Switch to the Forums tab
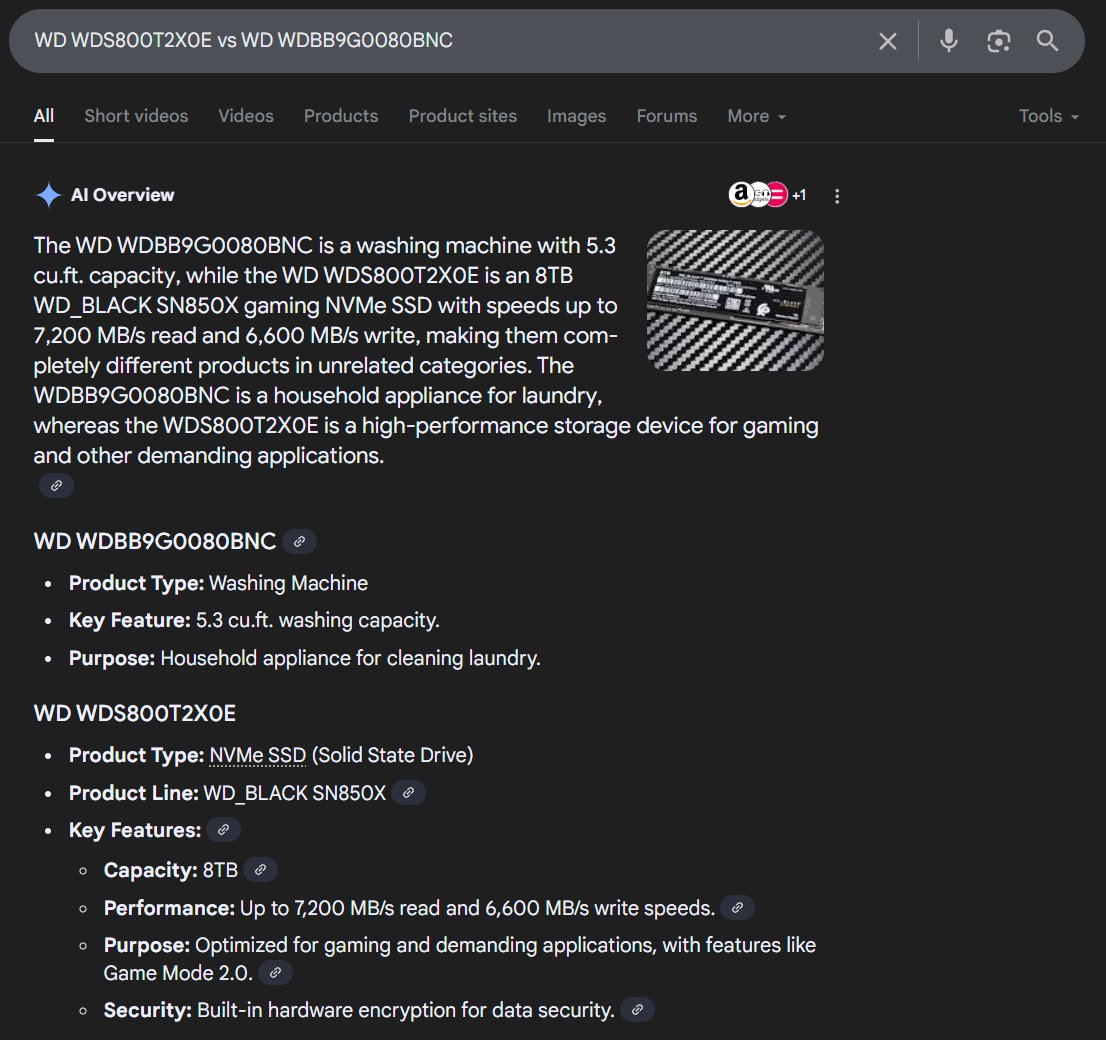Image resolution: width=1106 pixels, height=1040 pixels. pyautogui.click(x=666, y=116)
